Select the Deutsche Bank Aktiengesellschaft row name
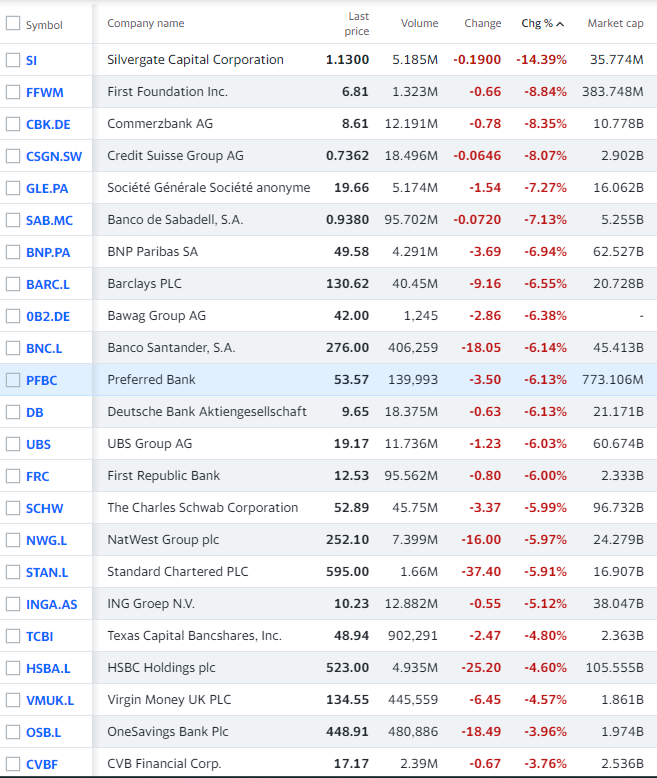This screenshot has width=657, height=778. coord(207,412)
